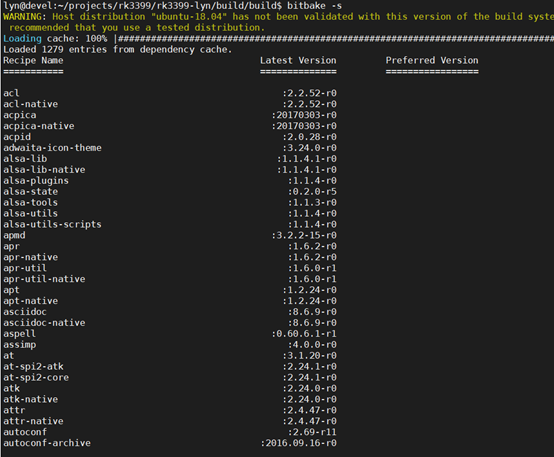Image resolution: width=554 pixels, height=457 pixels.
Task: Click the recipe name 'alsa-utils-scripts'
Action: point(52,225)
